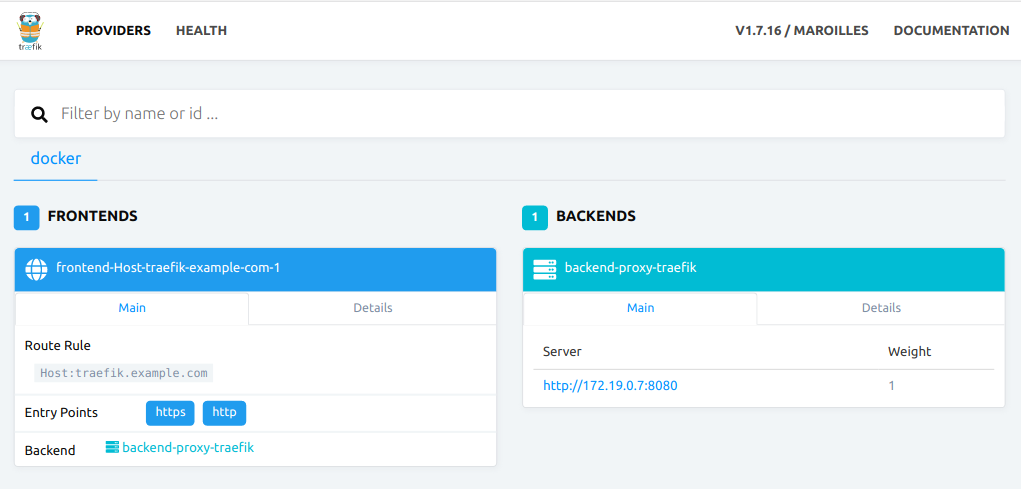This screenshot has width=1021, height=489.
Task: Click the http entry point badge
Action: pyautogui.click(x=224, y=413)
